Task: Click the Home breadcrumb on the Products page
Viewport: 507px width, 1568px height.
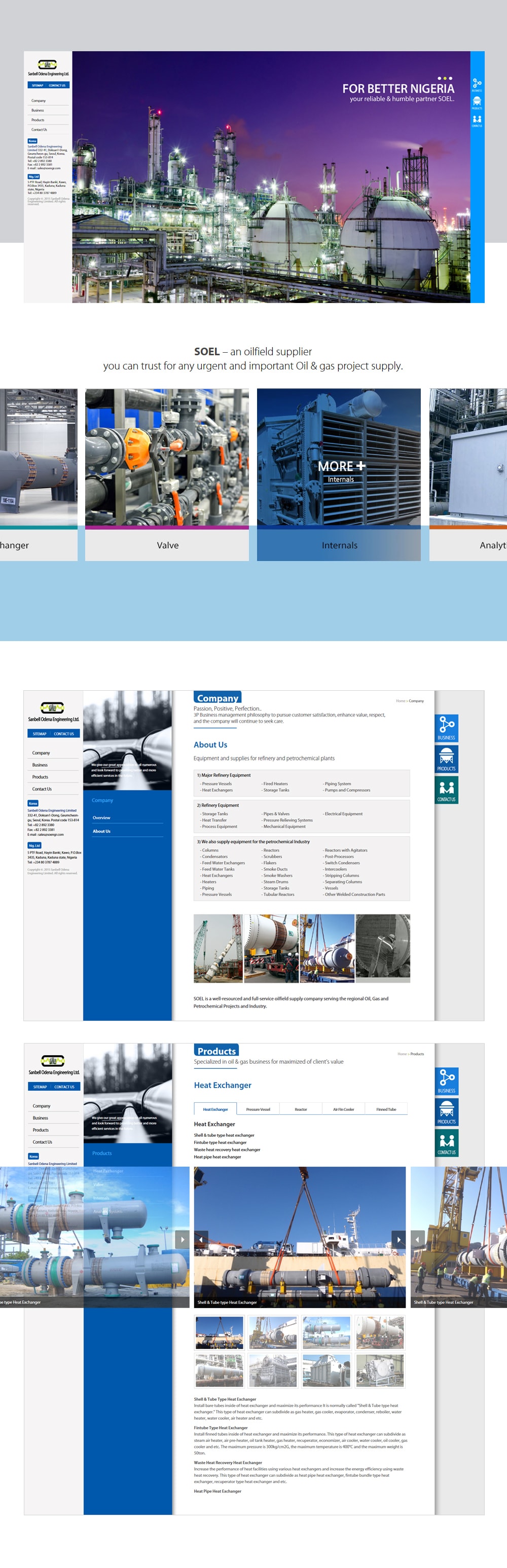Action: 402,1054
